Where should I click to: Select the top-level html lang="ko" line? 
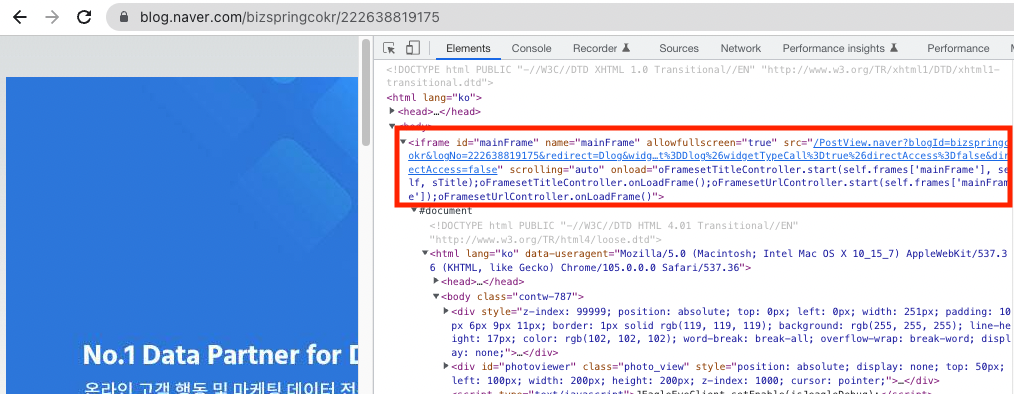[434, 98]
